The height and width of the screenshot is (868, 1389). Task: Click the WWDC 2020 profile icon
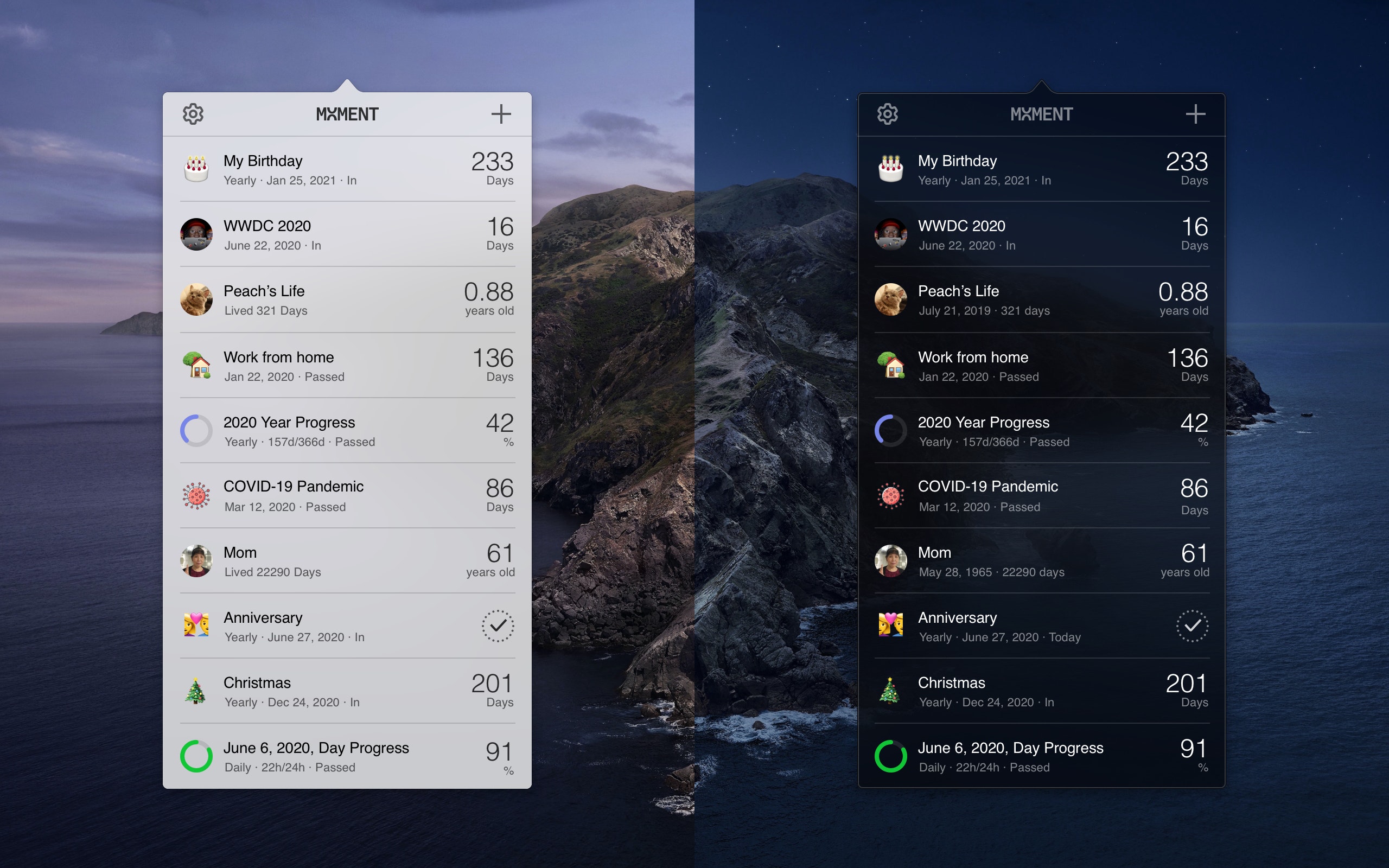point(196,234)
